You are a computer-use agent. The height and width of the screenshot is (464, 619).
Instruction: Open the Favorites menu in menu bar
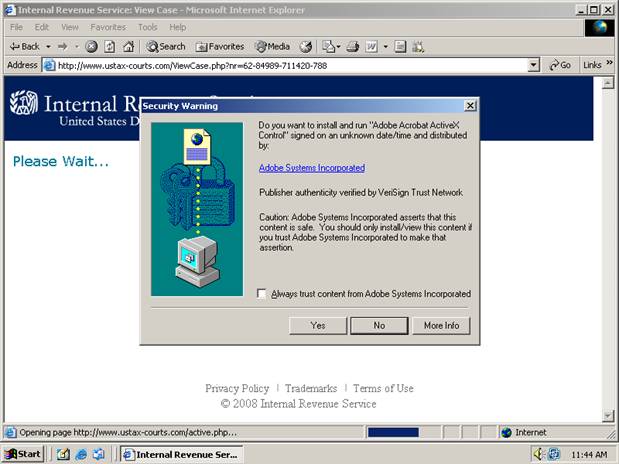(108, 27)
